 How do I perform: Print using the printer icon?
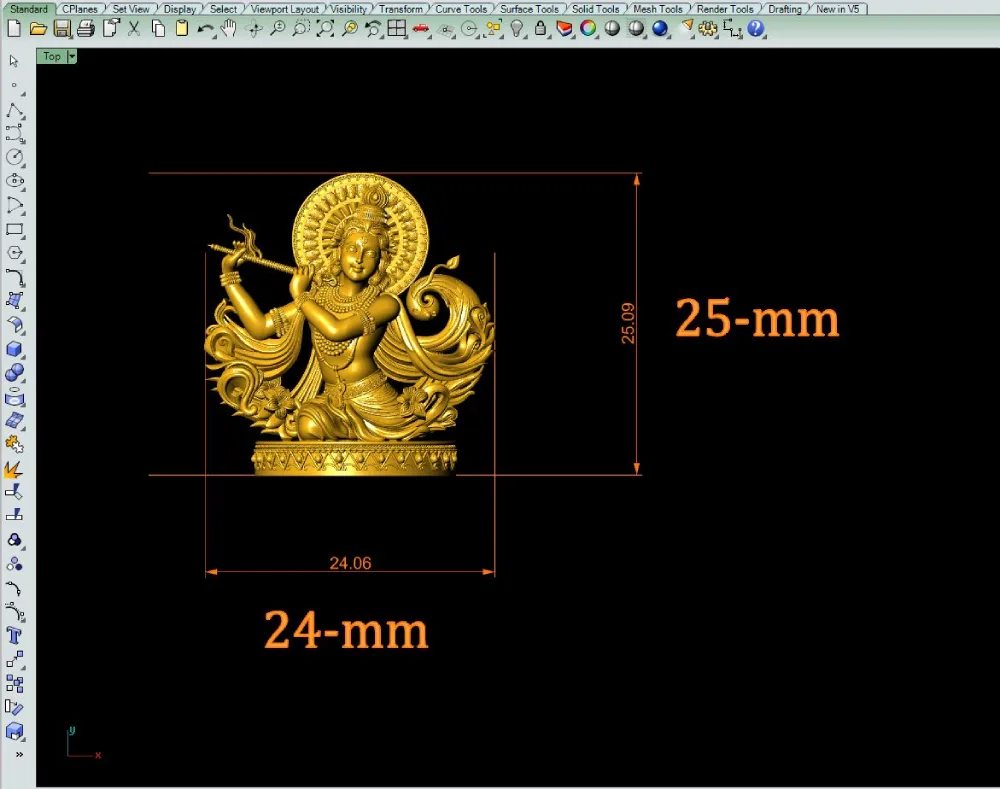pos(85,29)
